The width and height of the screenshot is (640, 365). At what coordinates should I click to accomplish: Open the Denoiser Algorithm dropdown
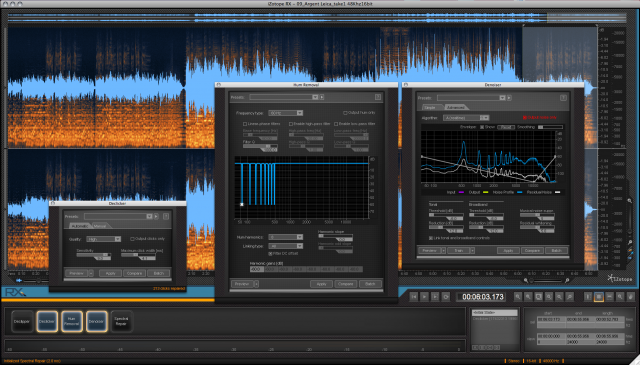coord(466,118)
